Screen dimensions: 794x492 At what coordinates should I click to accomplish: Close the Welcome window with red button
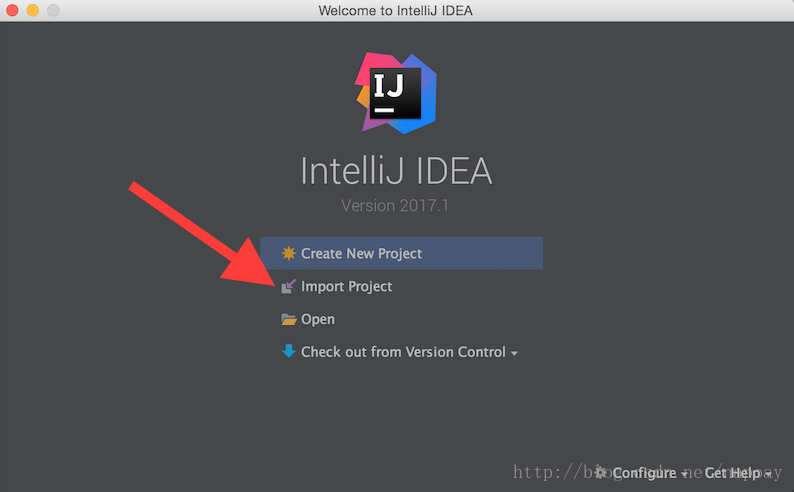13,10
